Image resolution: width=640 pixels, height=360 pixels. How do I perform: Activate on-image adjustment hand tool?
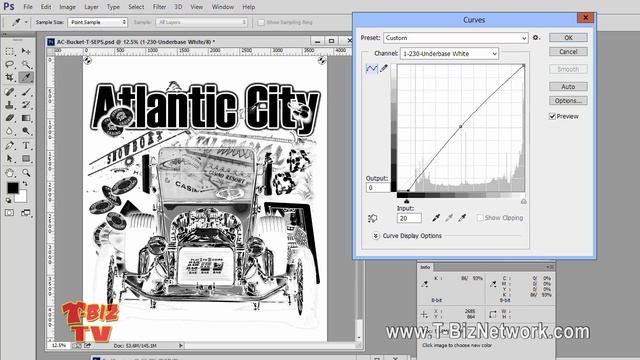click(372, 218)
